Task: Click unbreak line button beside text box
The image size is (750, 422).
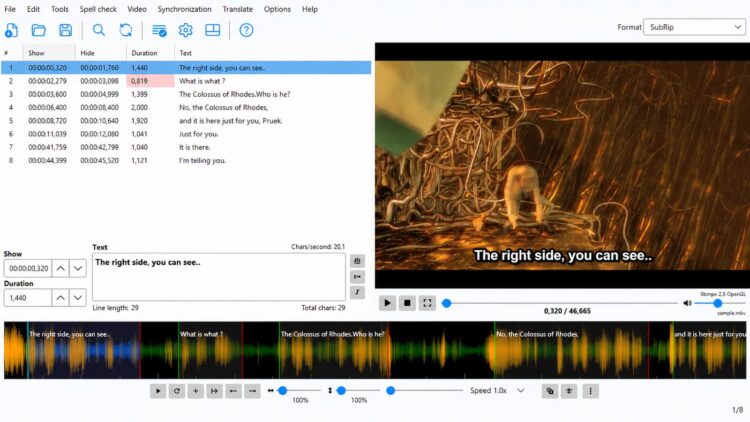Action: tap(357, 277)
